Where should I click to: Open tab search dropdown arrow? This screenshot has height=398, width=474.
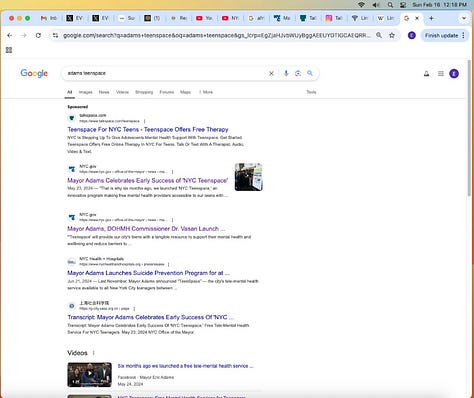(464, 18)
